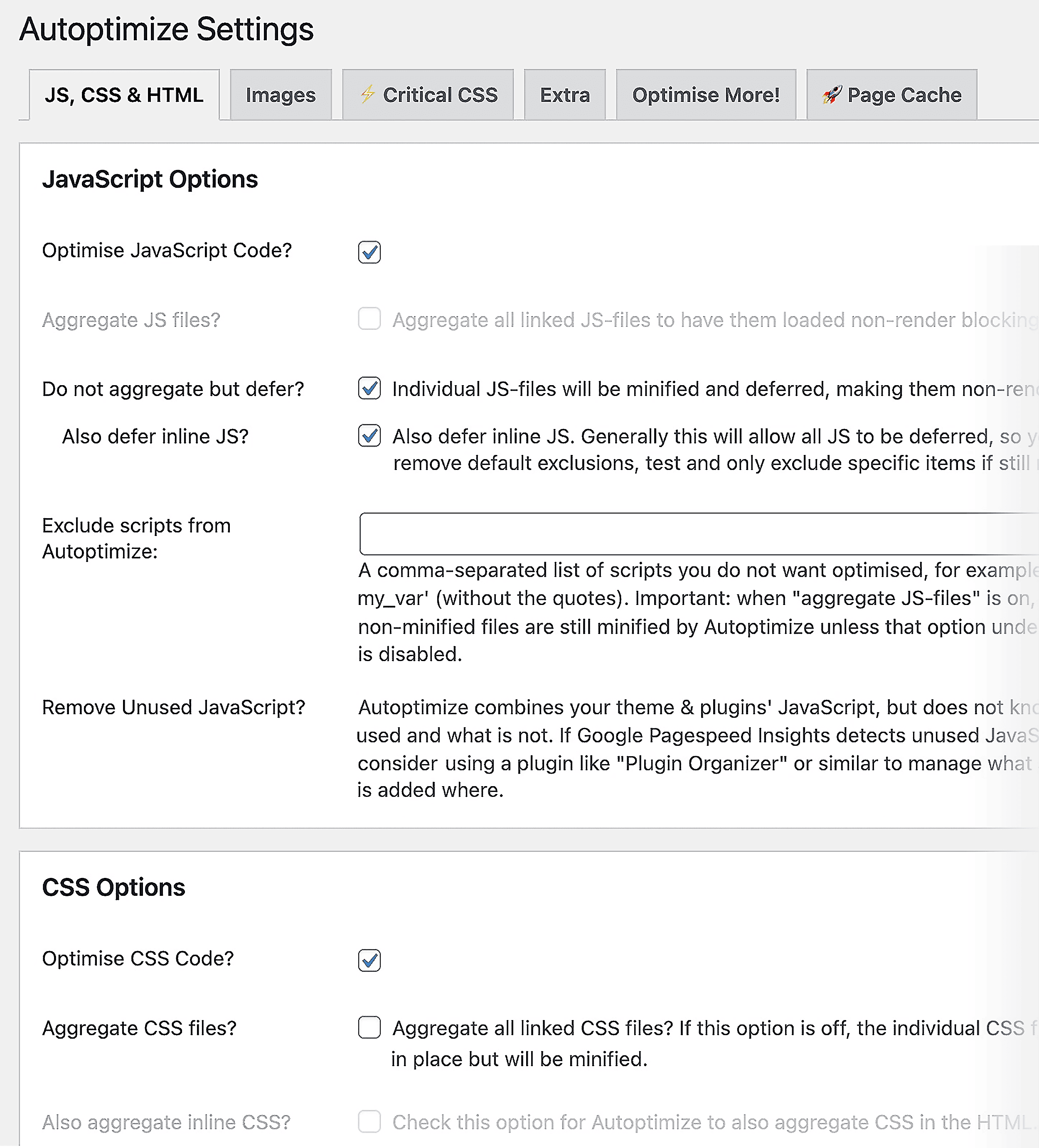The image size is (1039, 1148).
Task: Switch to the Images tab
Action: (281, 95)
